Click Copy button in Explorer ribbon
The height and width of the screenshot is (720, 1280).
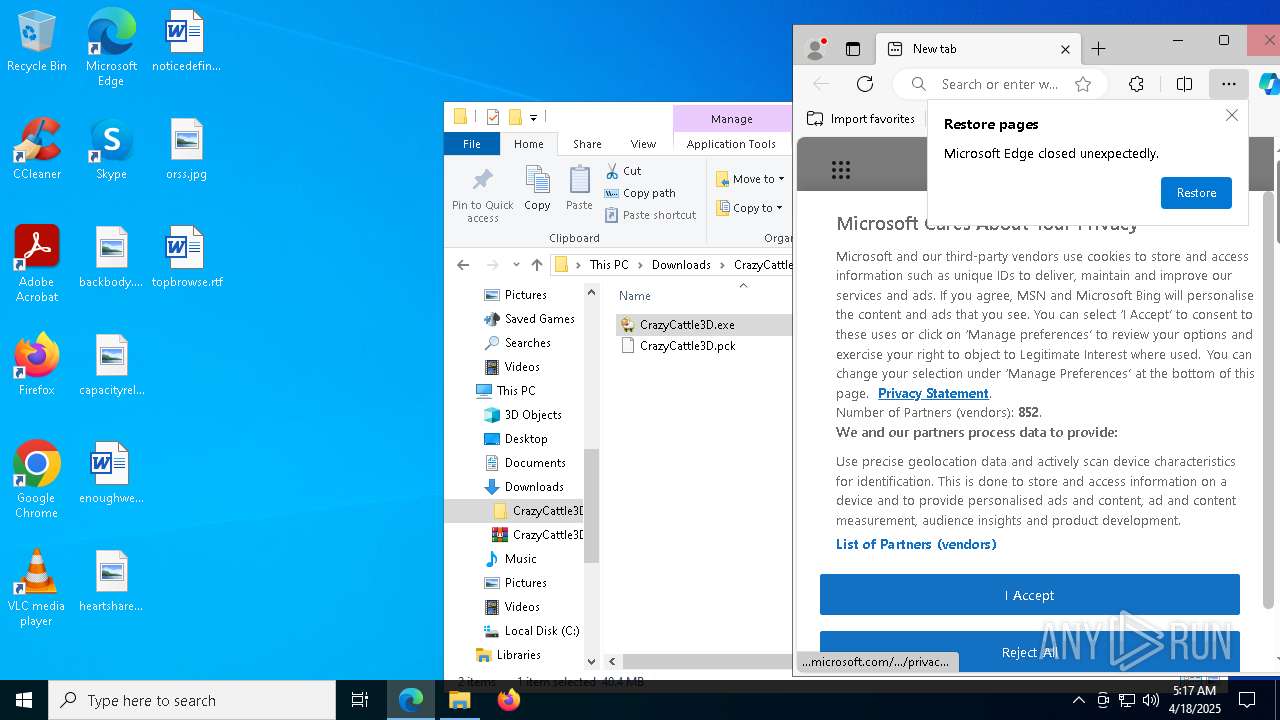point(537,189)
